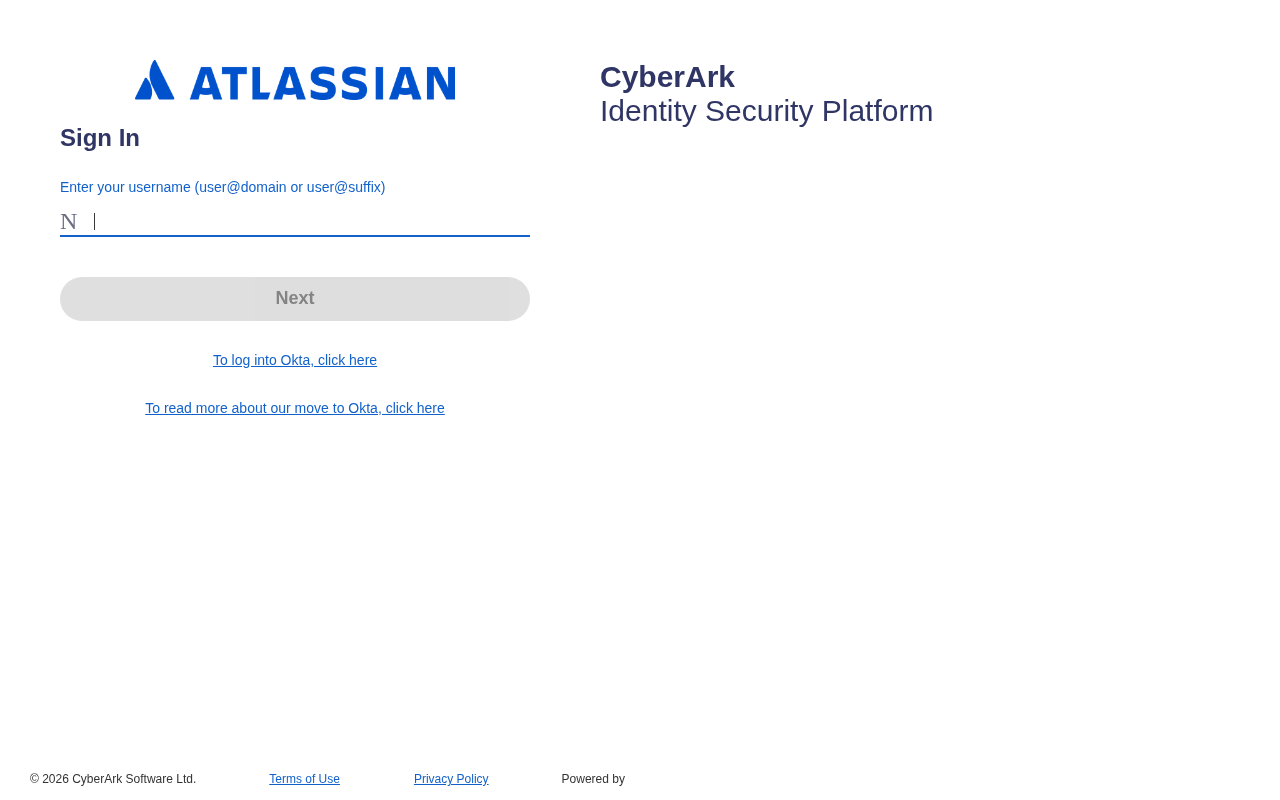Open the Terms of Use link

tap(304, 779)
